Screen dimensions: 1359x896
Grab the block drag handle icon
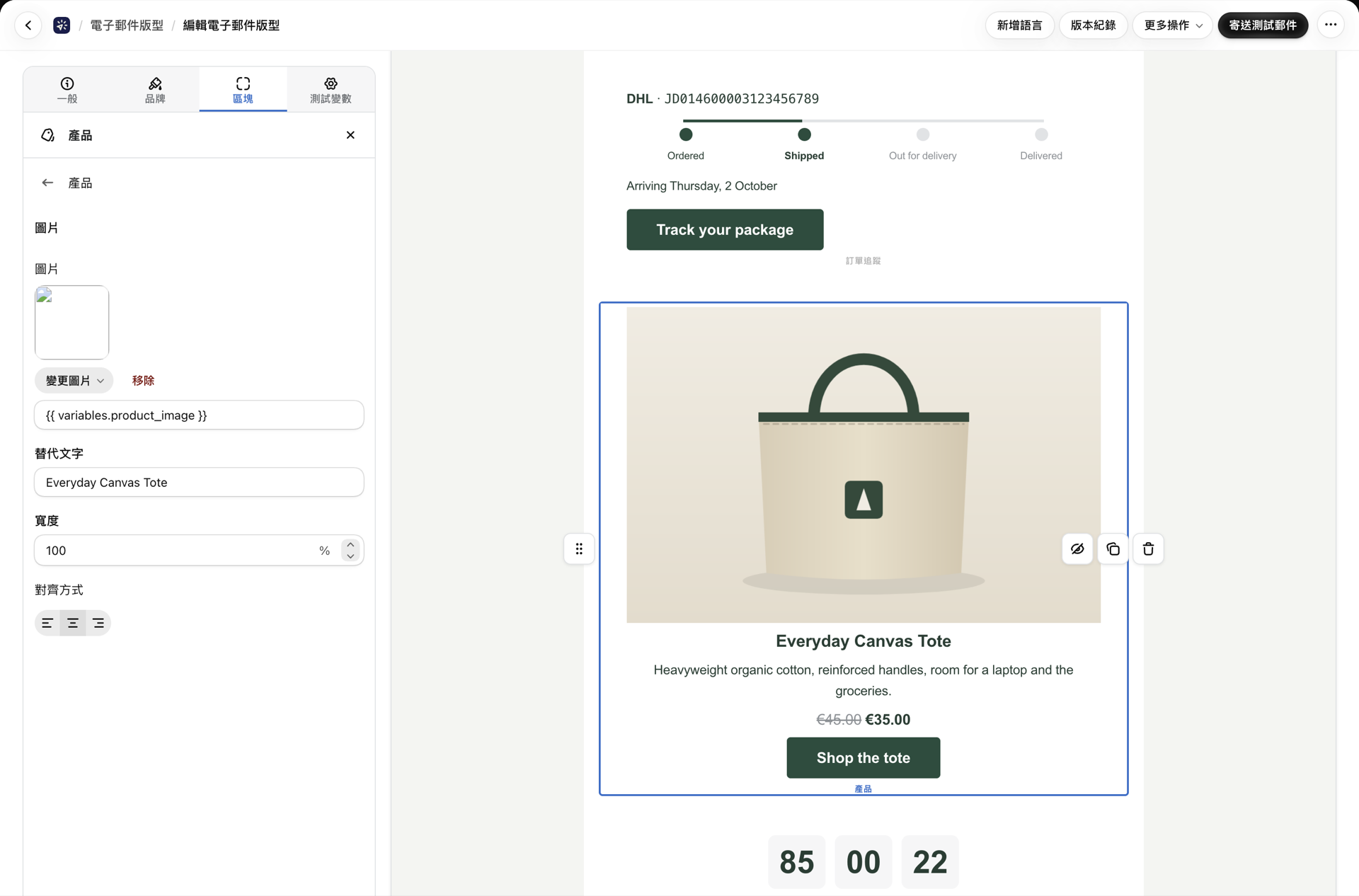pyautogui.click(x=579, y=549)
